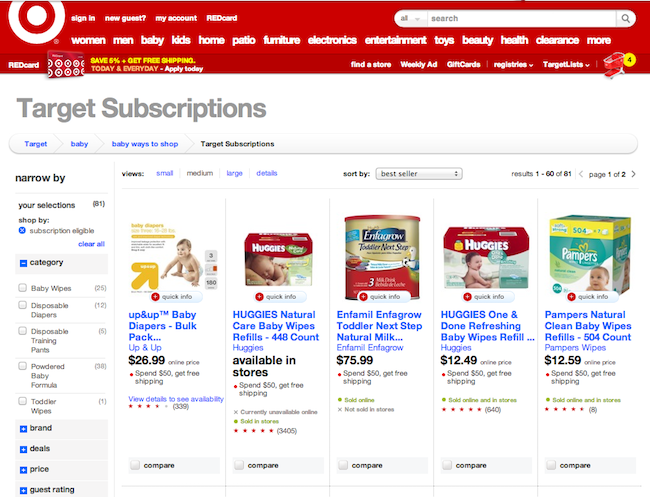Go to next results page arrow
Image resolution: width=650 pixels, height=497 pixels.
click(x=633, y=174)
